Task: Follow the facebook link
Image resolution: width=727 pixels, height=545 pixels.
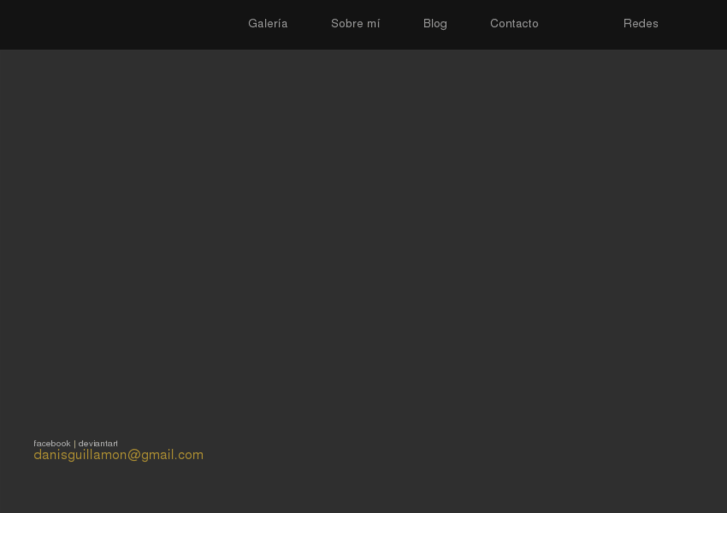Action: point(52,444)
